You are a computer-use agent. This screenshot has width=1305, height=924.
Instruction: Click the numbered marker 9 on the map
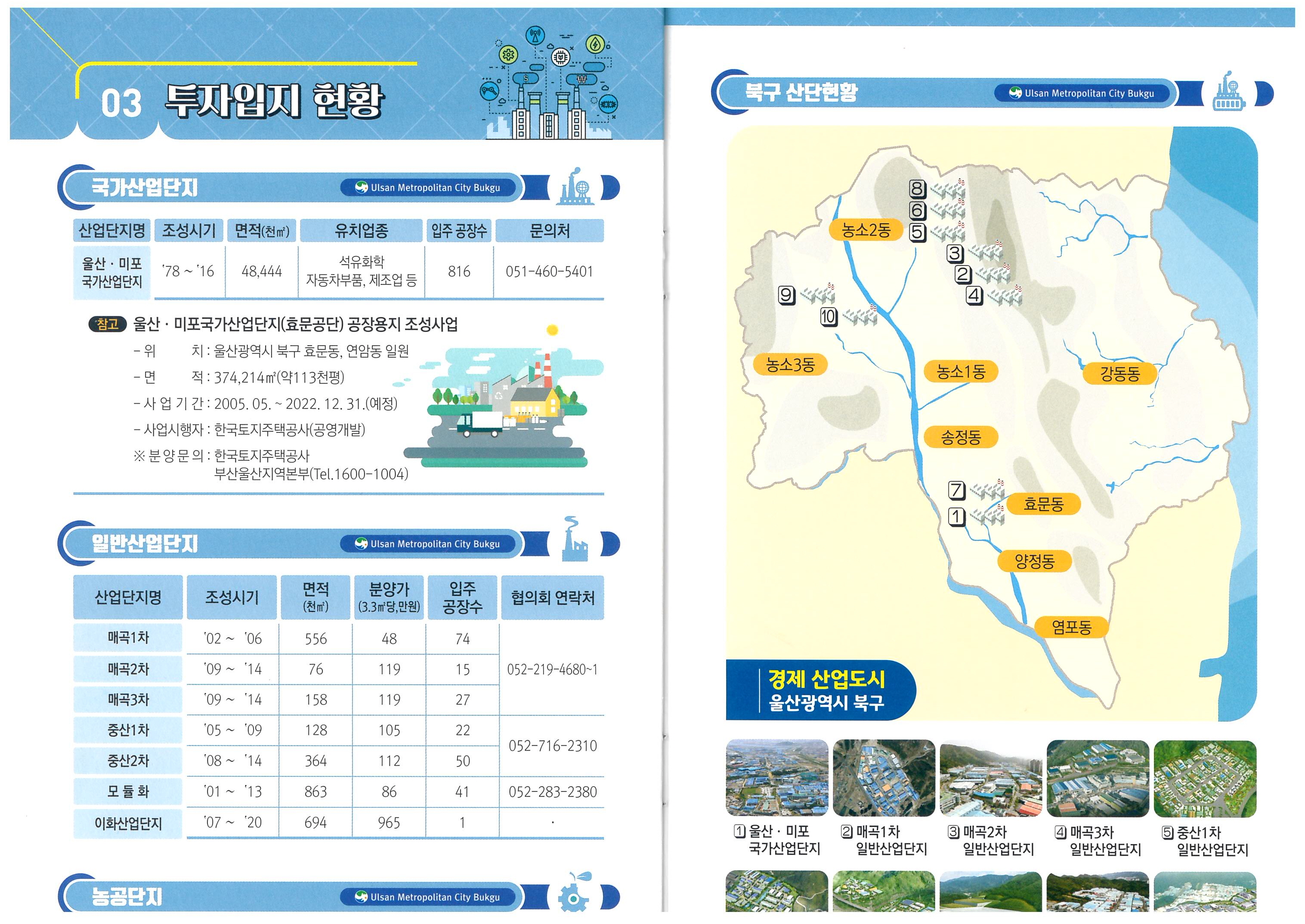tap(786, 295)
